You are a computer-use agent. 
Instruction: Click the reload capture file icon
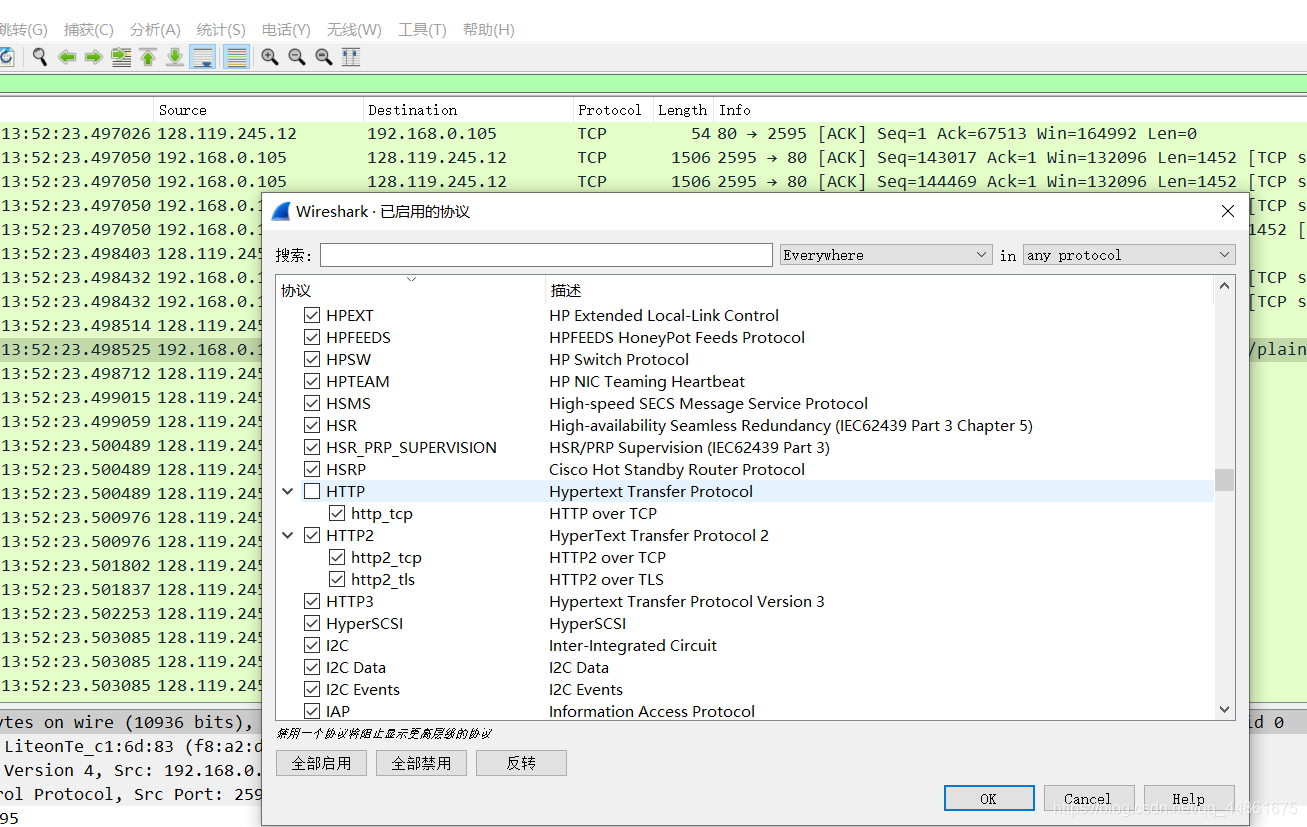tap(6, 57)
